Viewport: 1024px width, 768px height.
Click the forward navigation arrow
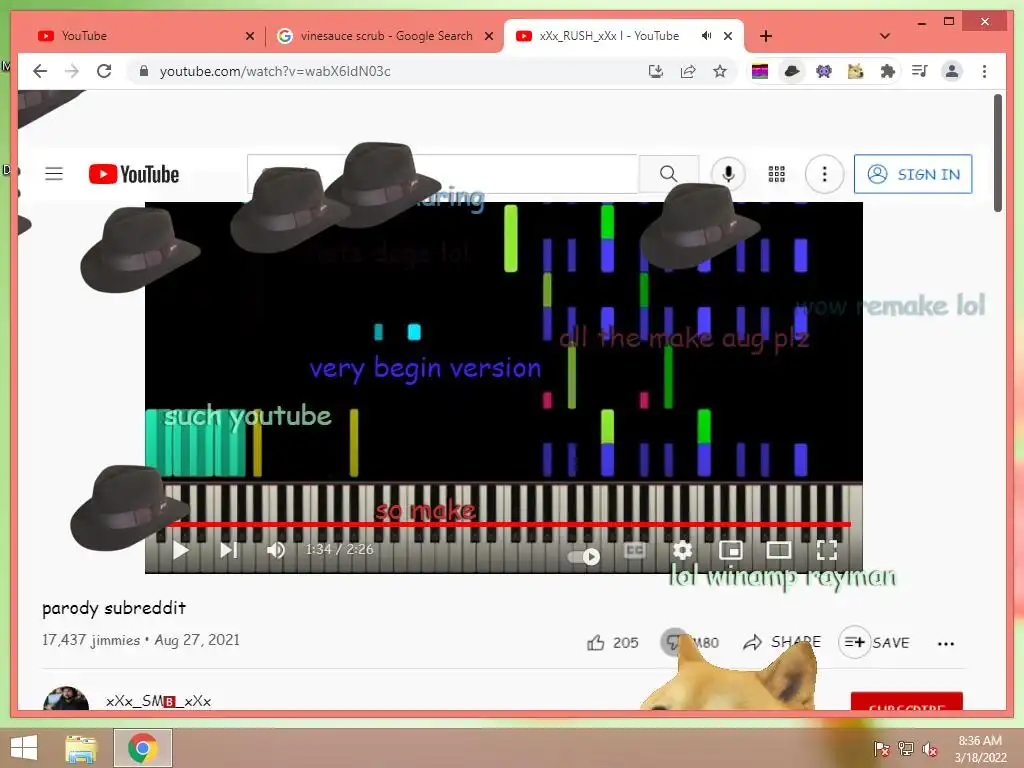coord(72,71)
